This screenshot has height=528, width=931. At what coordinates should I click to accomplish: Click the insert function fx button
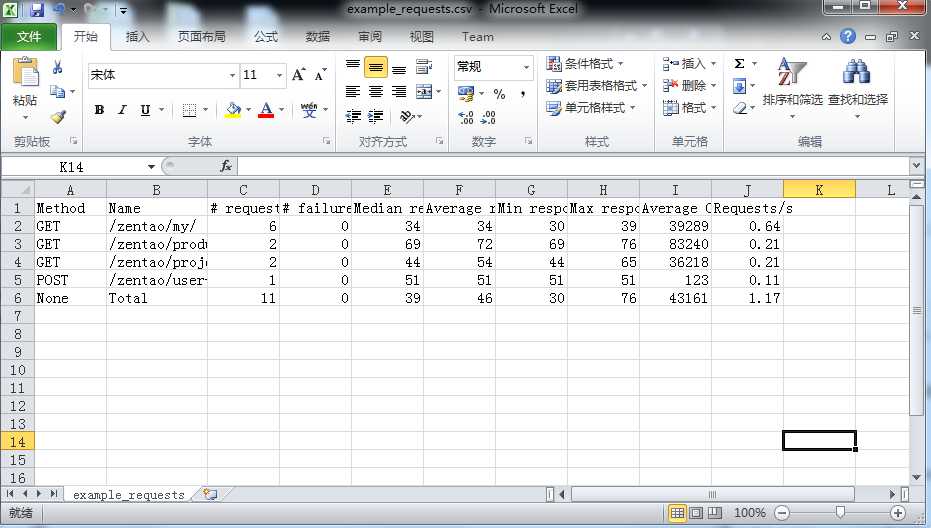pos(226,166)
